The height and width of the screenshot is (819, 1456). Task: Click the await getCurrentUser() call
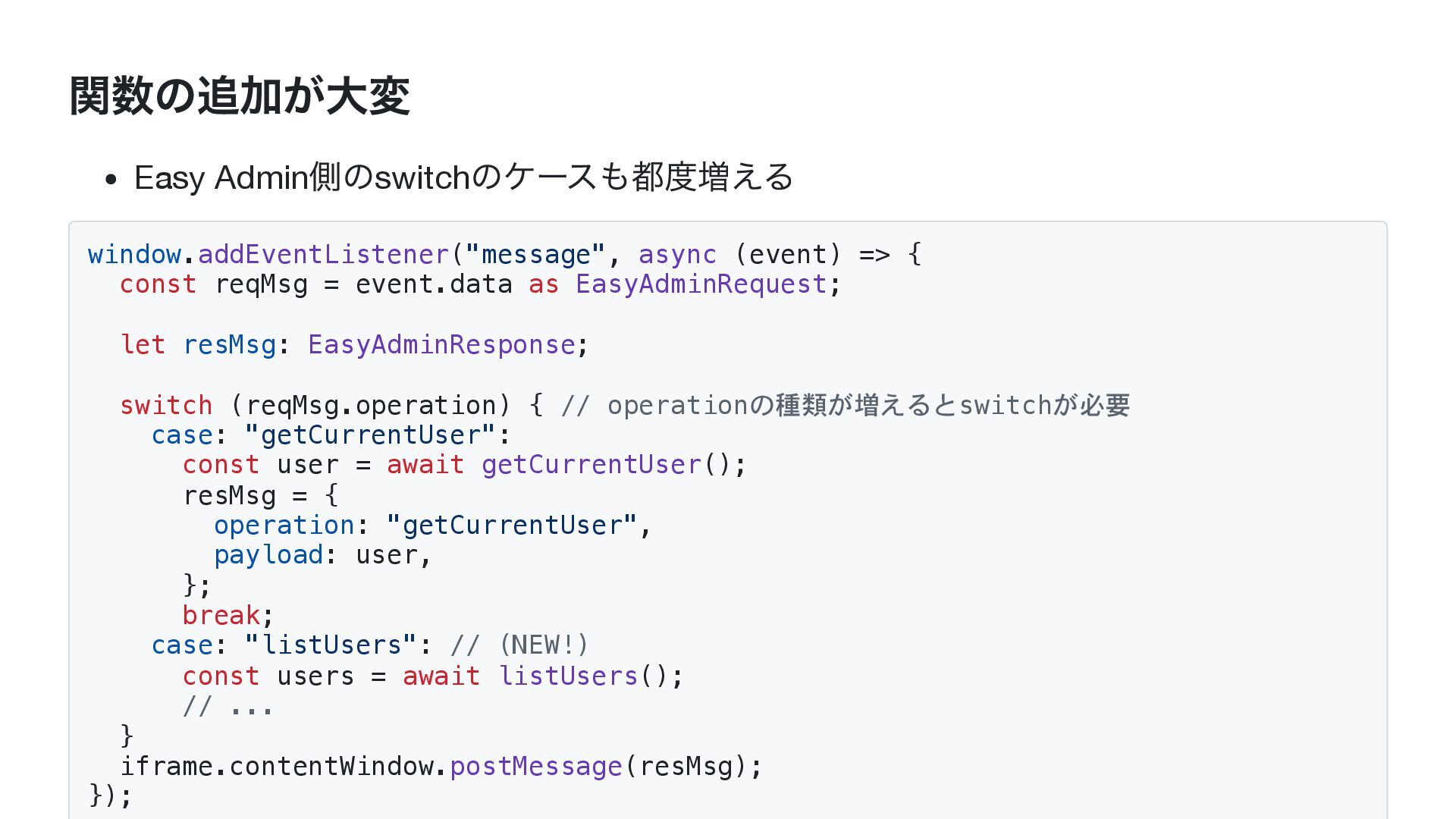pyautogui.click(x=566, y=465)
